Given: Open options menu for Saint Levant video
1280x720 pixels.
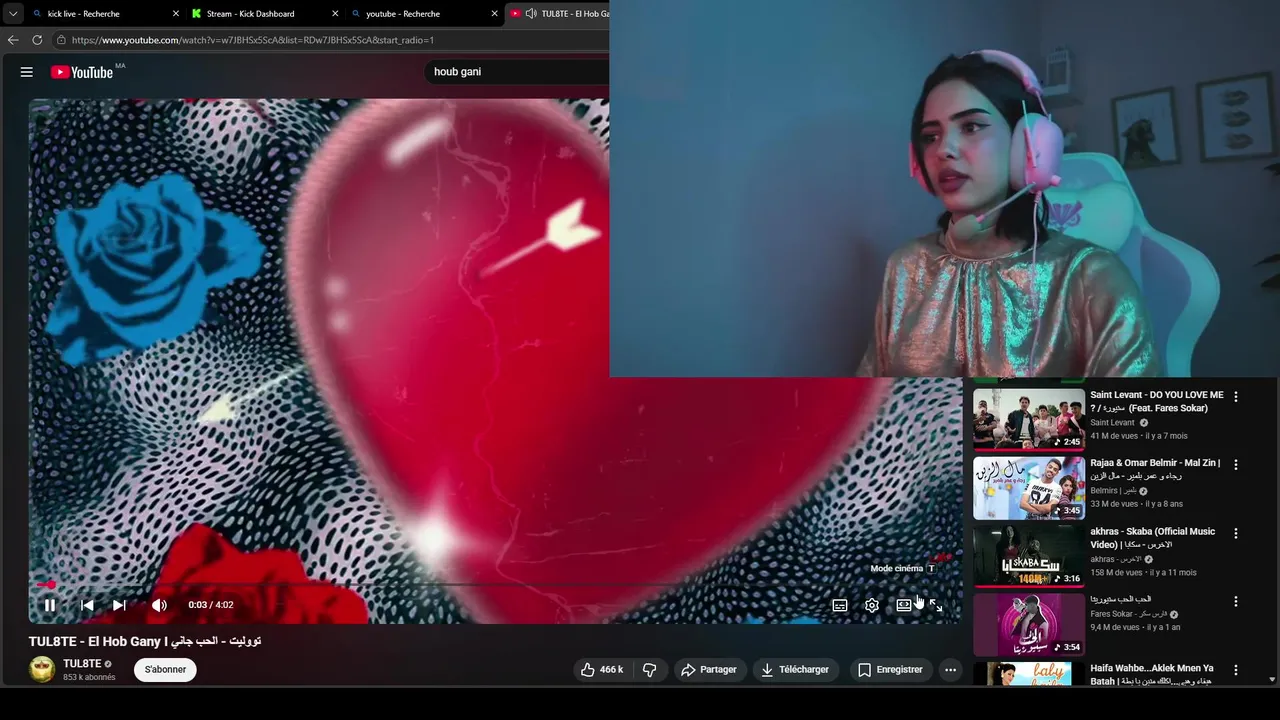Looking at the screenshot, I should pyautogui.click(x=1236, y=397).
